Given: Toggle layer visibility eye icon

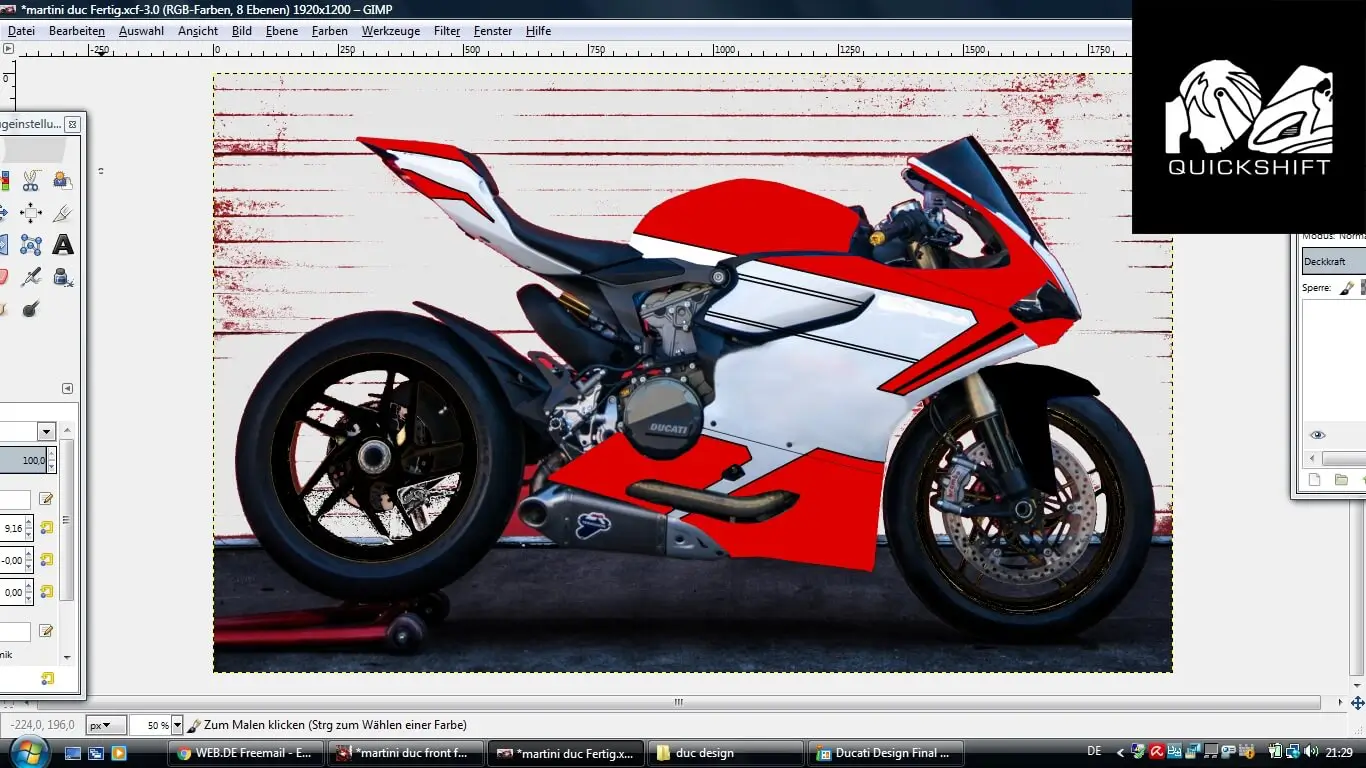Looking at the screenshot, I should click(1317, 435).
